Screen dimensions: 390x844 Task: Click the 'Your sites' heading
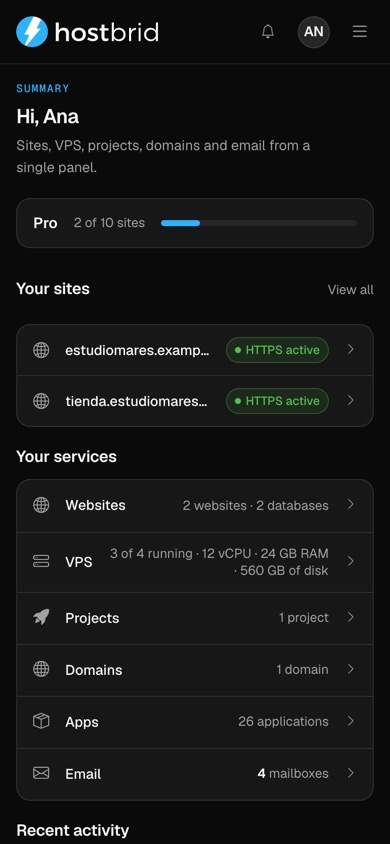[x=53, y=289]
